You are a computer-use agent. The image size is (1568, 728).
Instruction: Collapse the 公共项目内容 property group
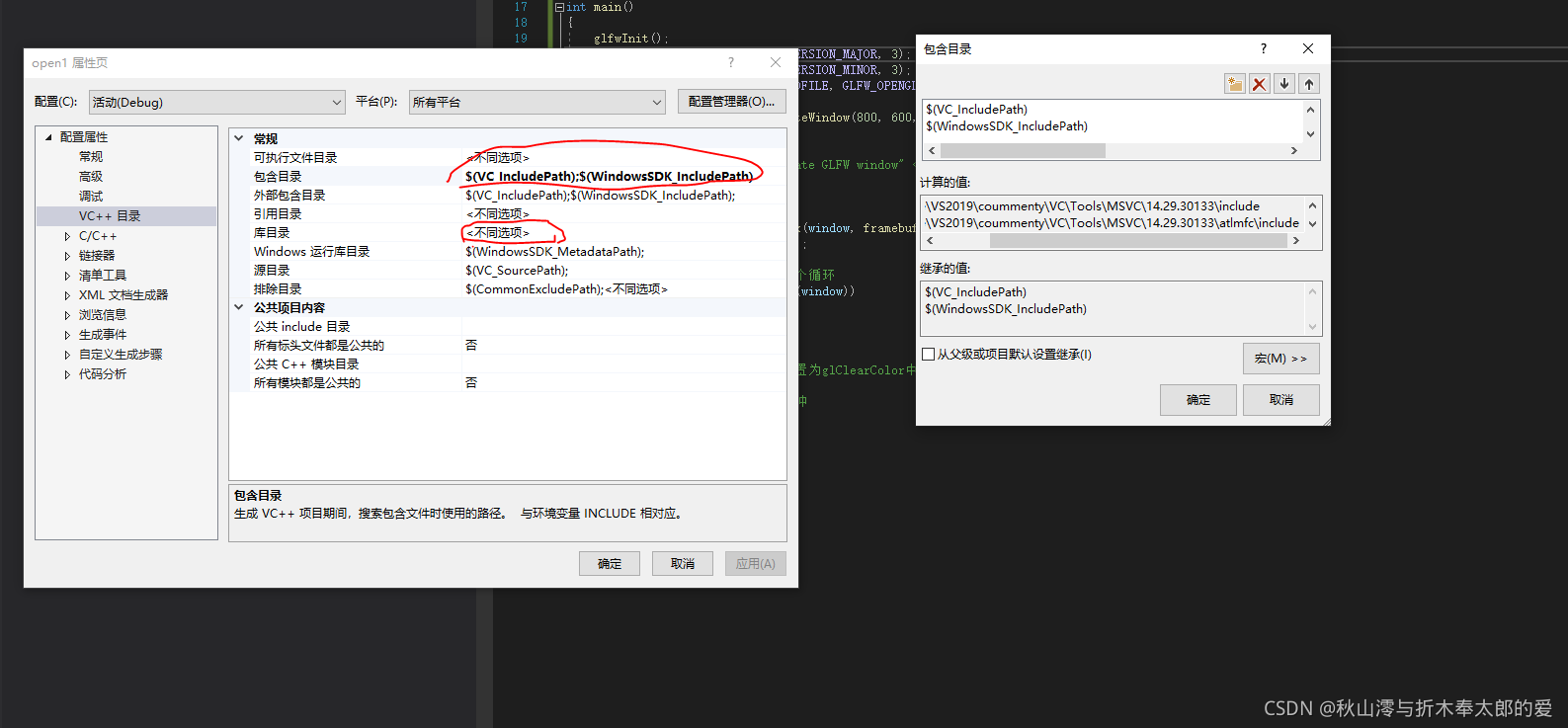[x=238, y=307]
